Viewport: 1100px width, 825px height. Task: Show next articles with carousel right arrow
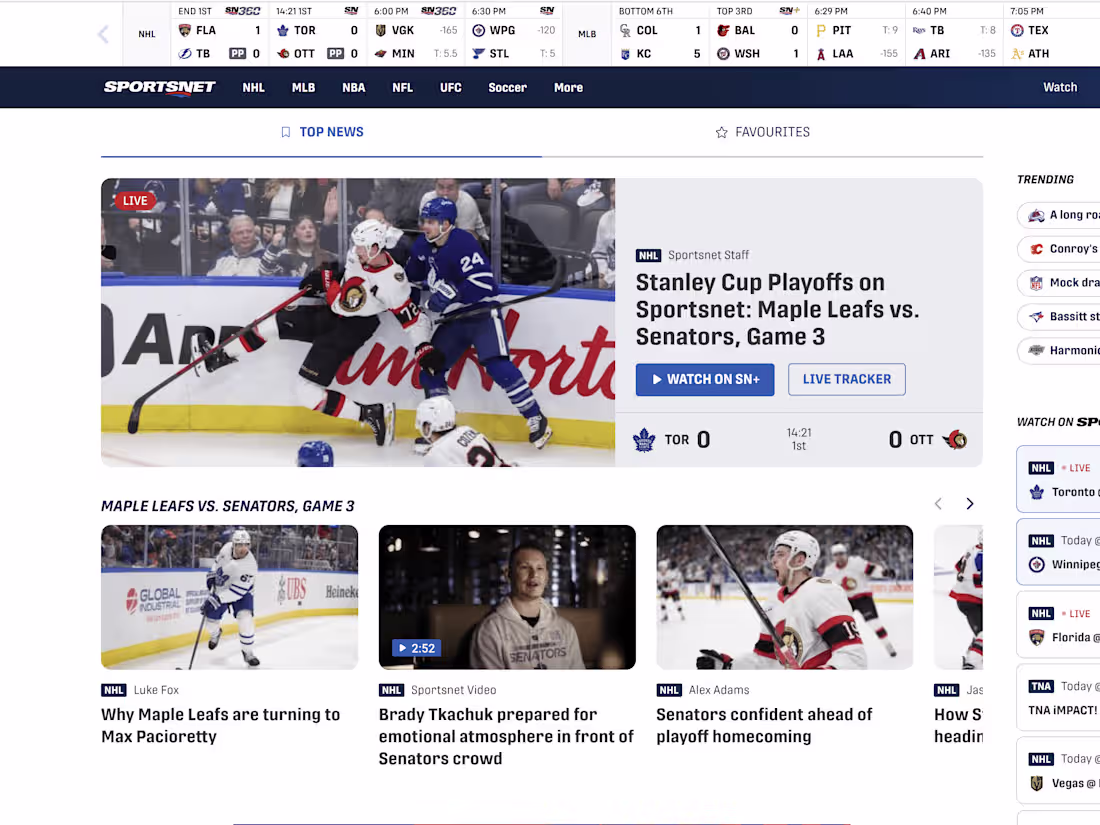click(970, 504)
